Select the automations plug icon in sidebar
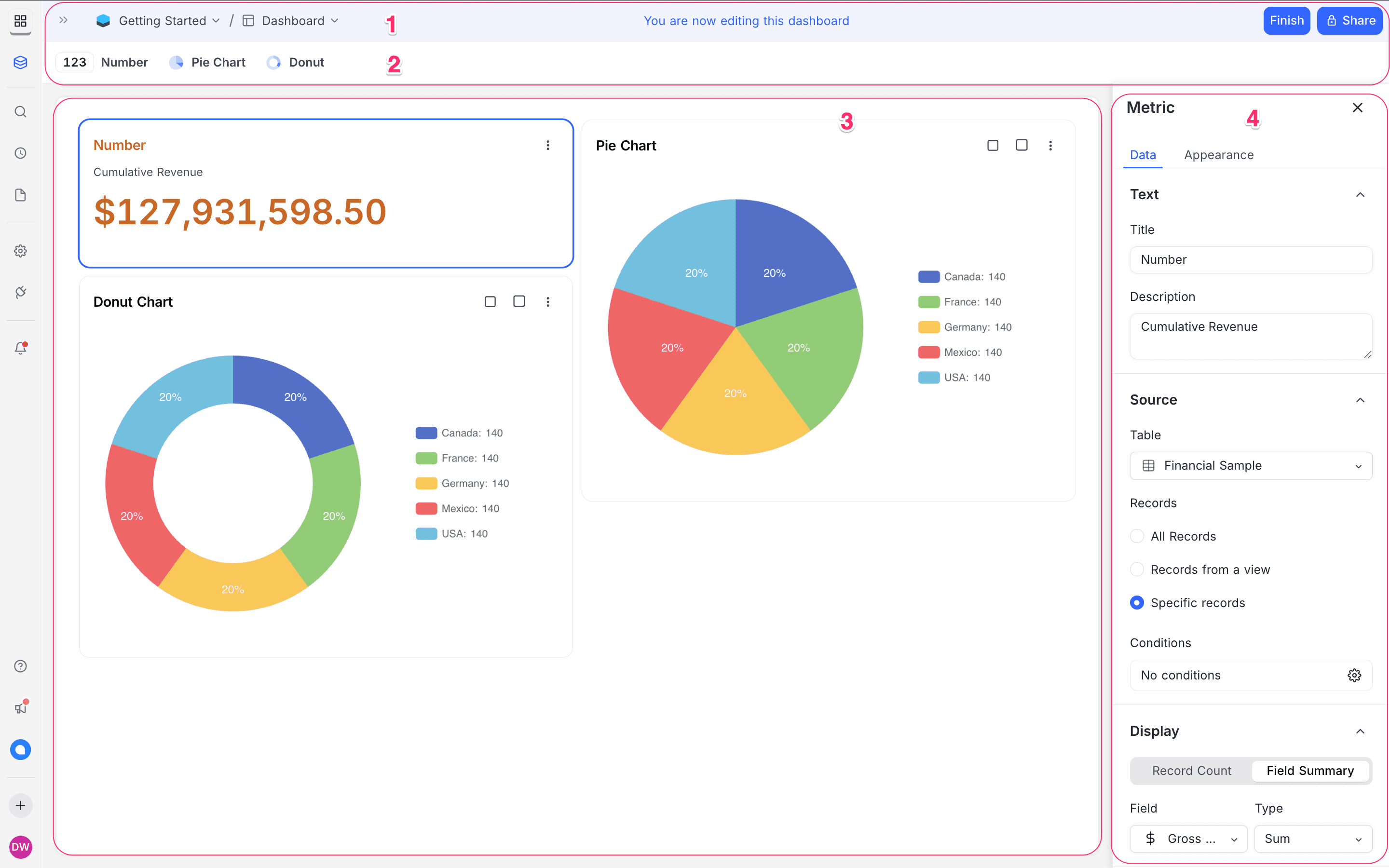The width and height of the screenshot is (1390, 868). (x=21, y=292)
